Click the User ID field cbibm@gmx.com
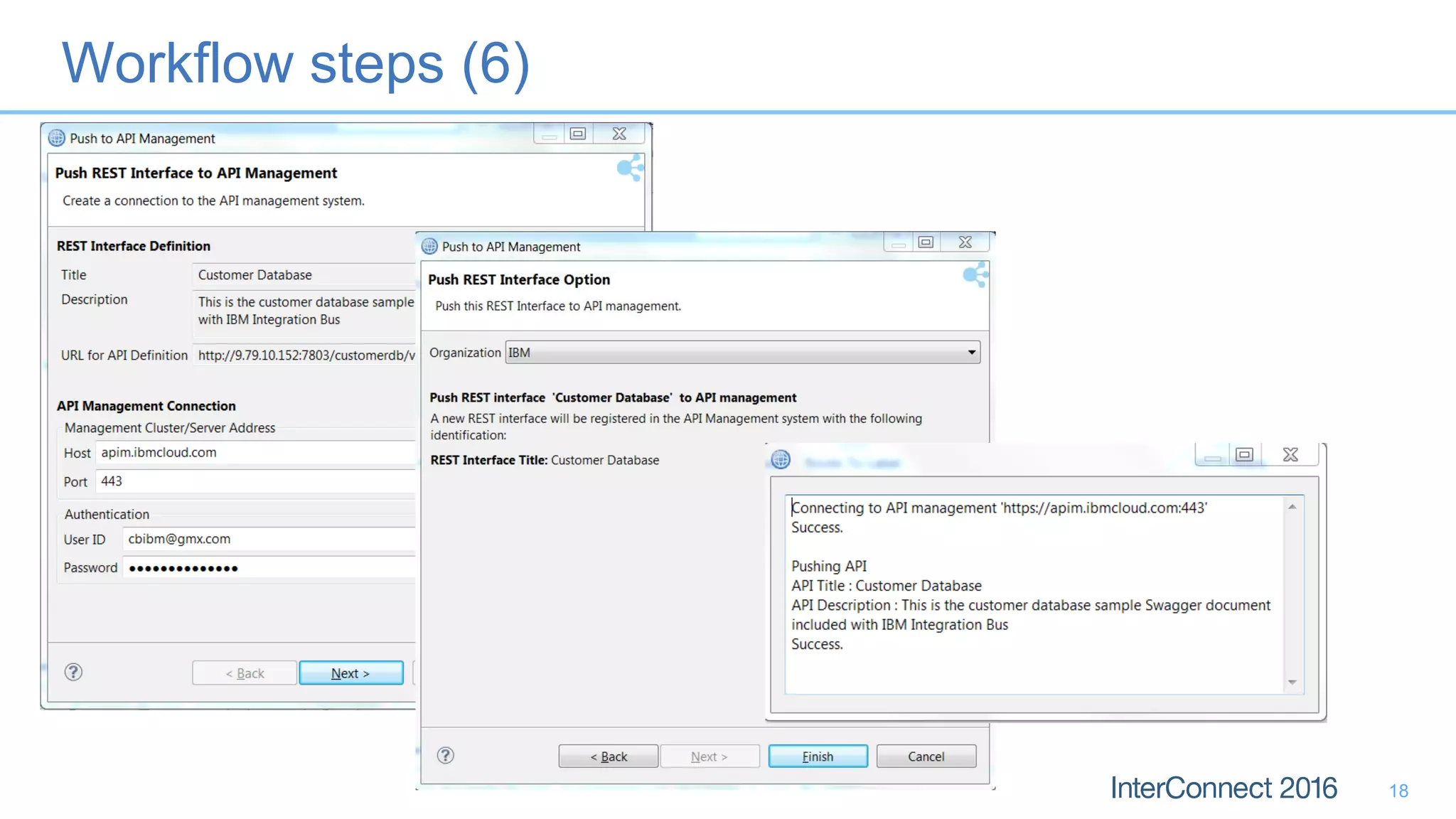 (x=269, y=539)
